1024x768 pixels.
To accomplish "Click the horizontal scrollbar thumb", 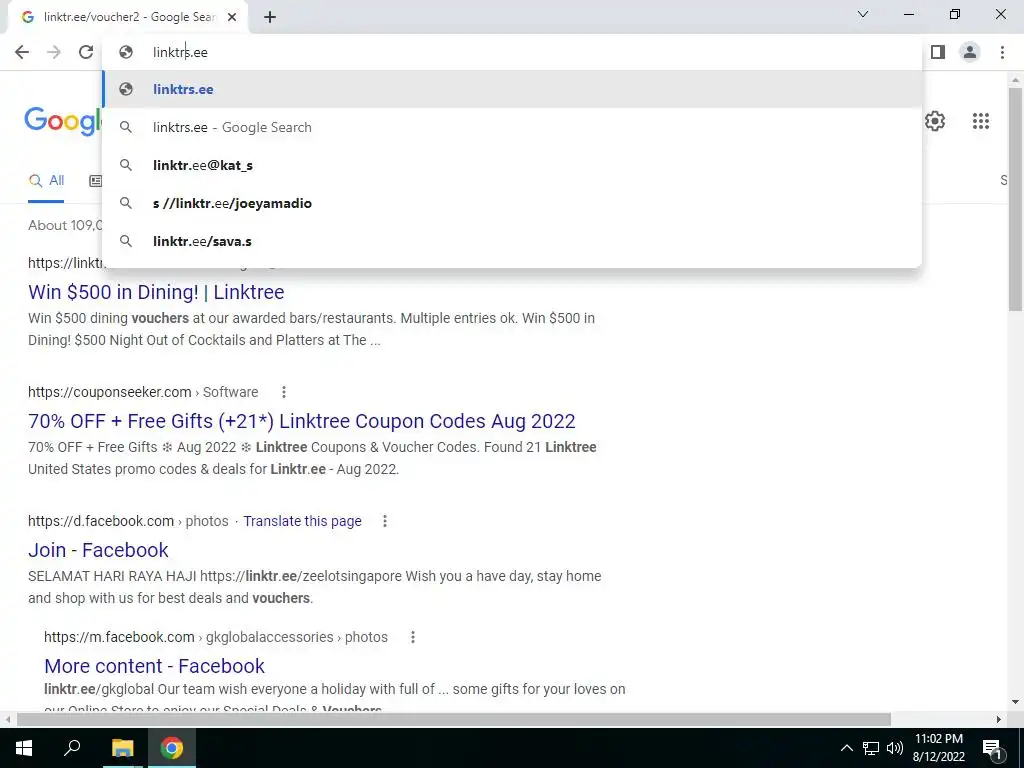I will 454,720.
